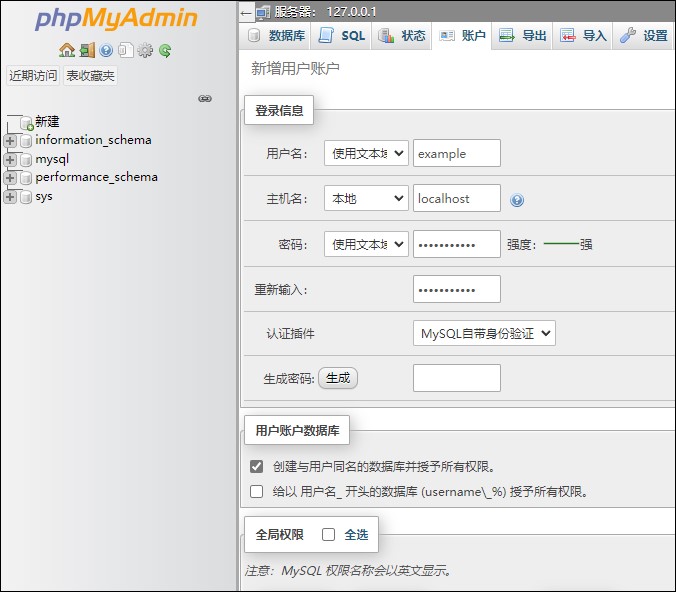Expand the mysql database tree node
676x592 pixels.
coord(10,159)
